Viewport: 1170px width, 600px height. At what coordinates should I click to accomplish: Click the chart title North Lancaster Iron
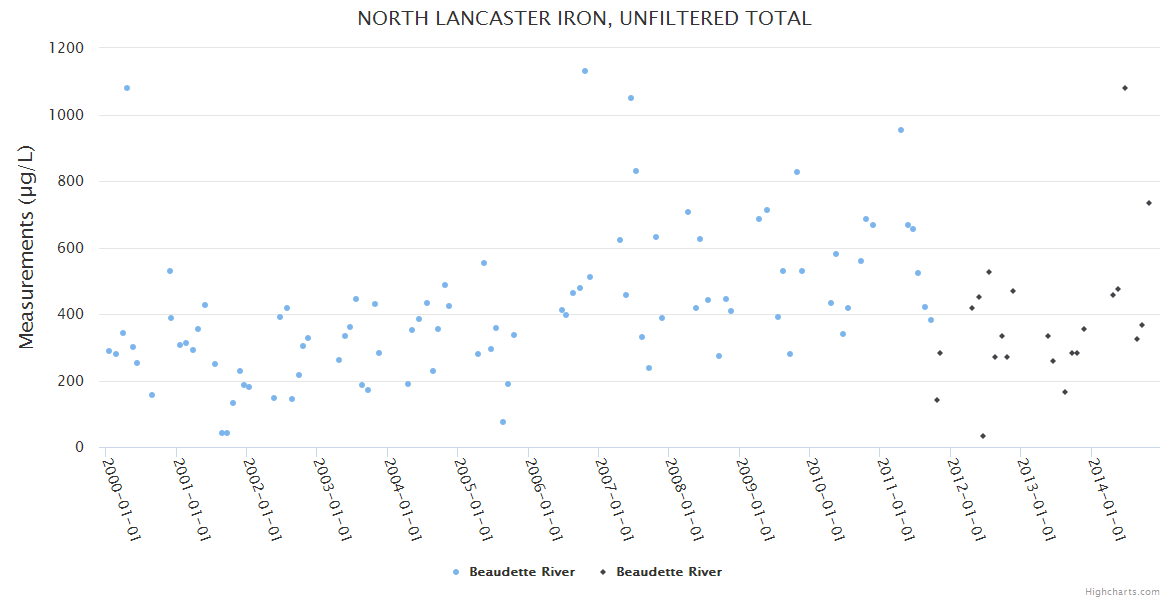click(584, 19)
